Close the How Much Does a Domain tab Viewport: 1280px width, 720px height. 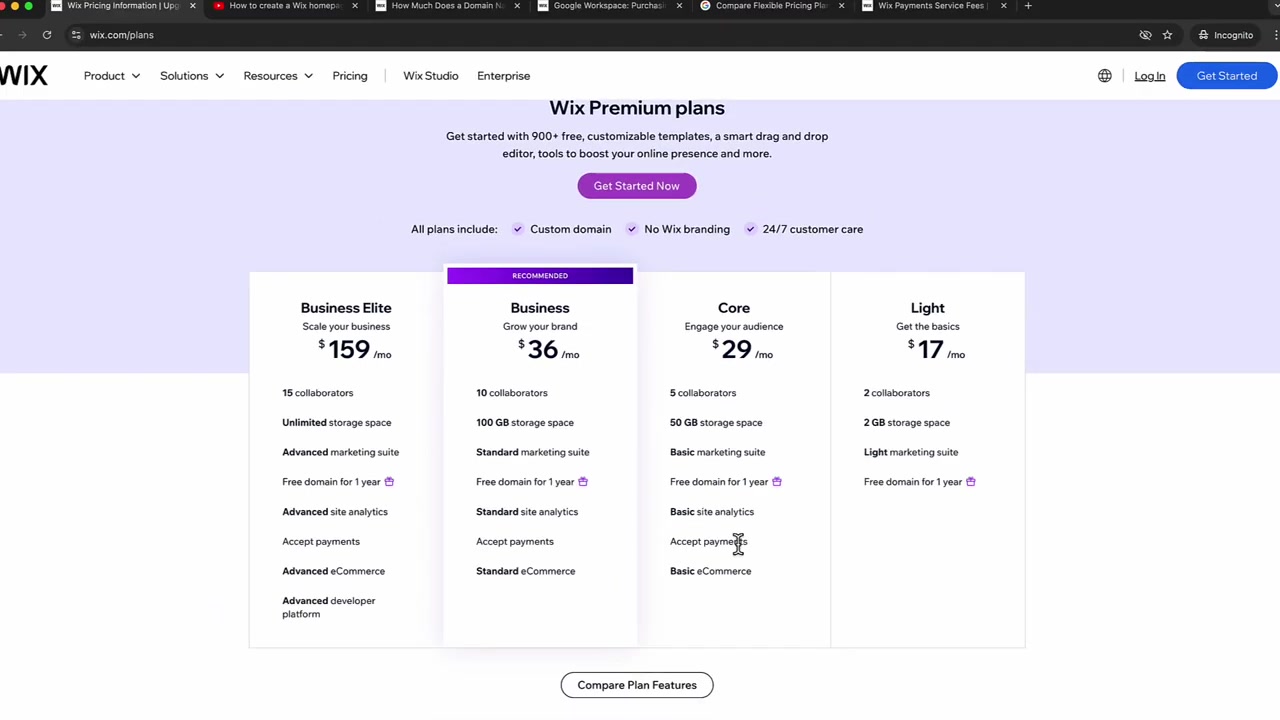516,6
